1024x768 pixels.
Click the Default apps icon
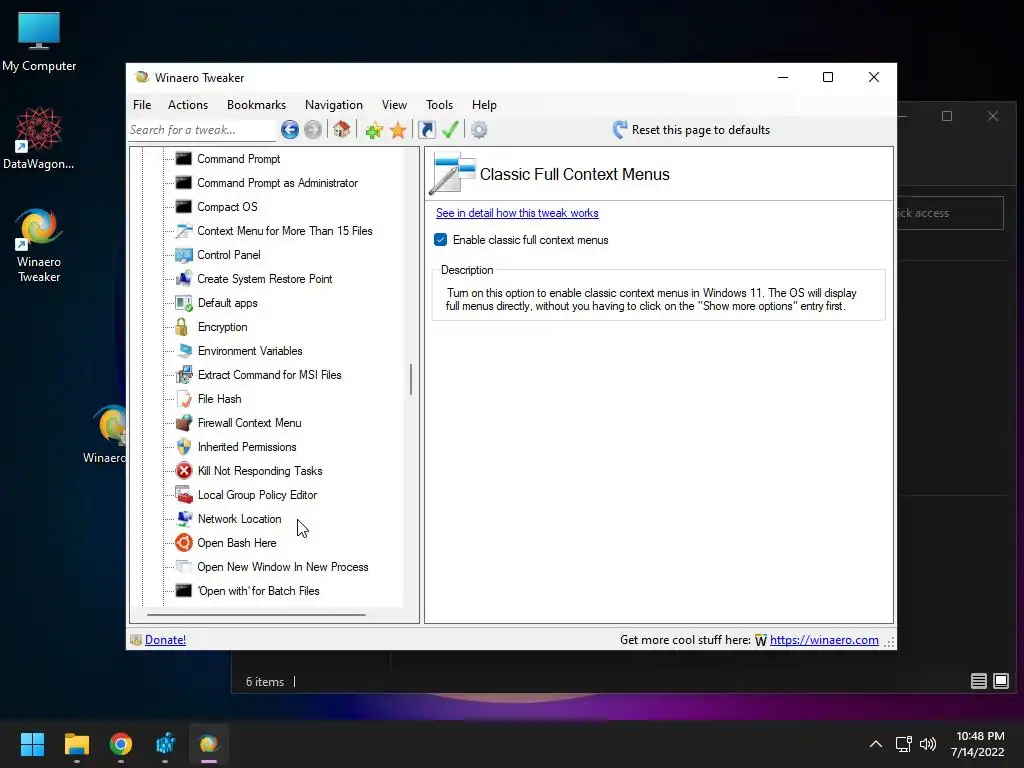click(184, 303)
